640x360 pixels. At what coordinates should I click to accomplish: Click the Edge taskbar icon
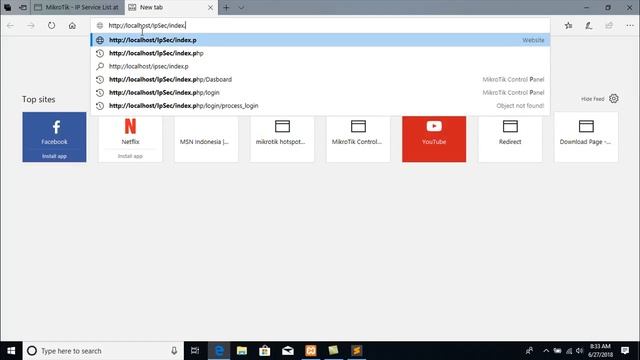219,351
